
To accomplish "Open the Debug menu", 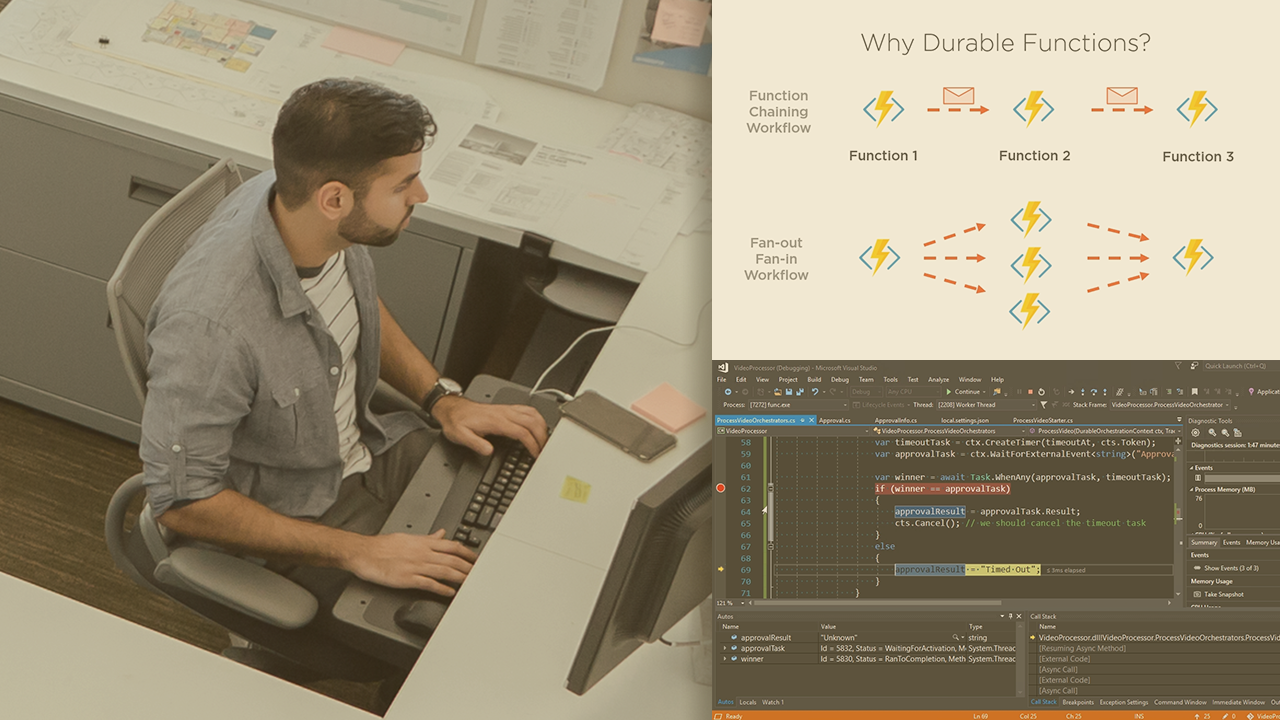I will click(840, 380).
